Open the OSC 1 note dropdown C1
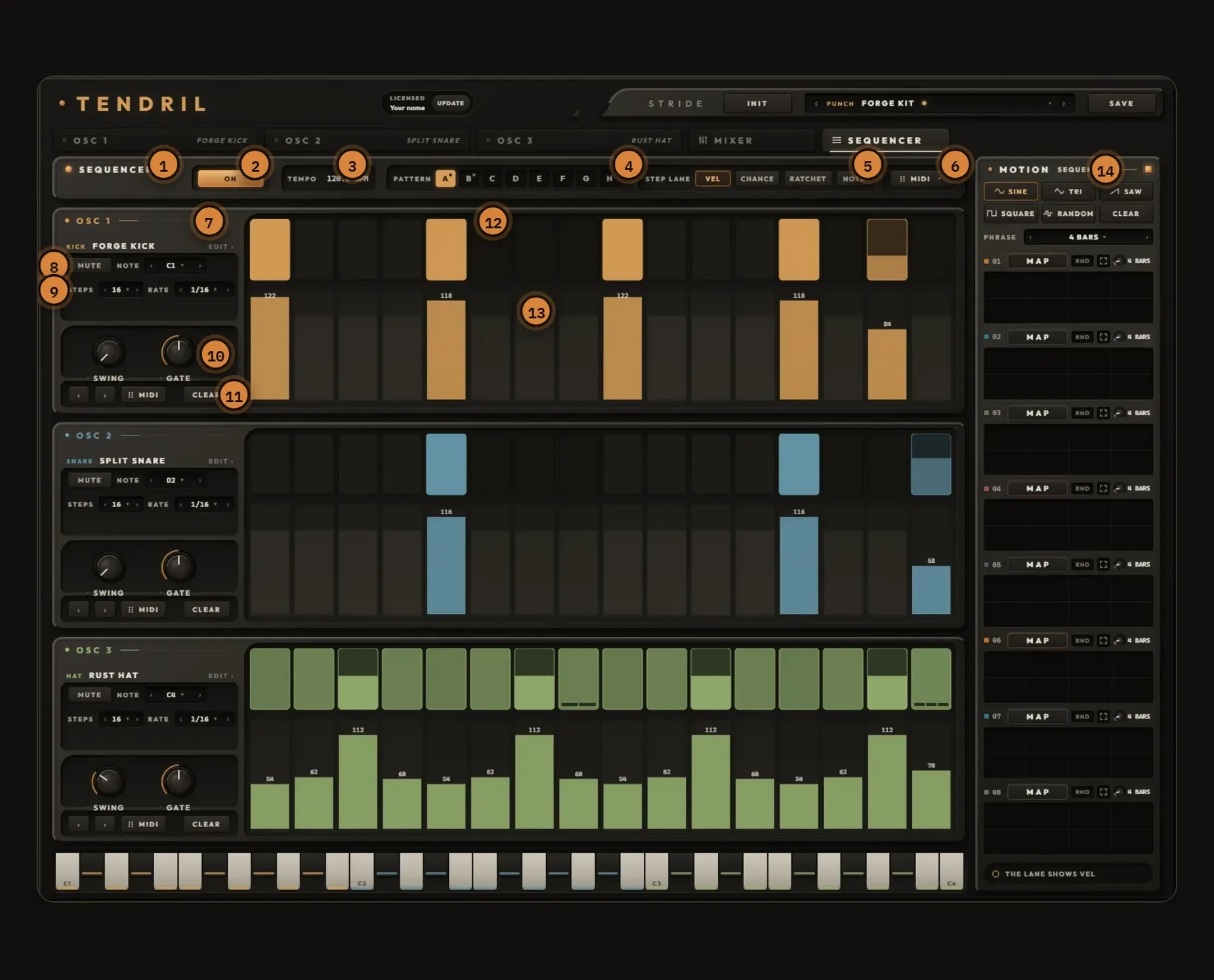This screenshot has width=1214, height=980. [175, 266]
